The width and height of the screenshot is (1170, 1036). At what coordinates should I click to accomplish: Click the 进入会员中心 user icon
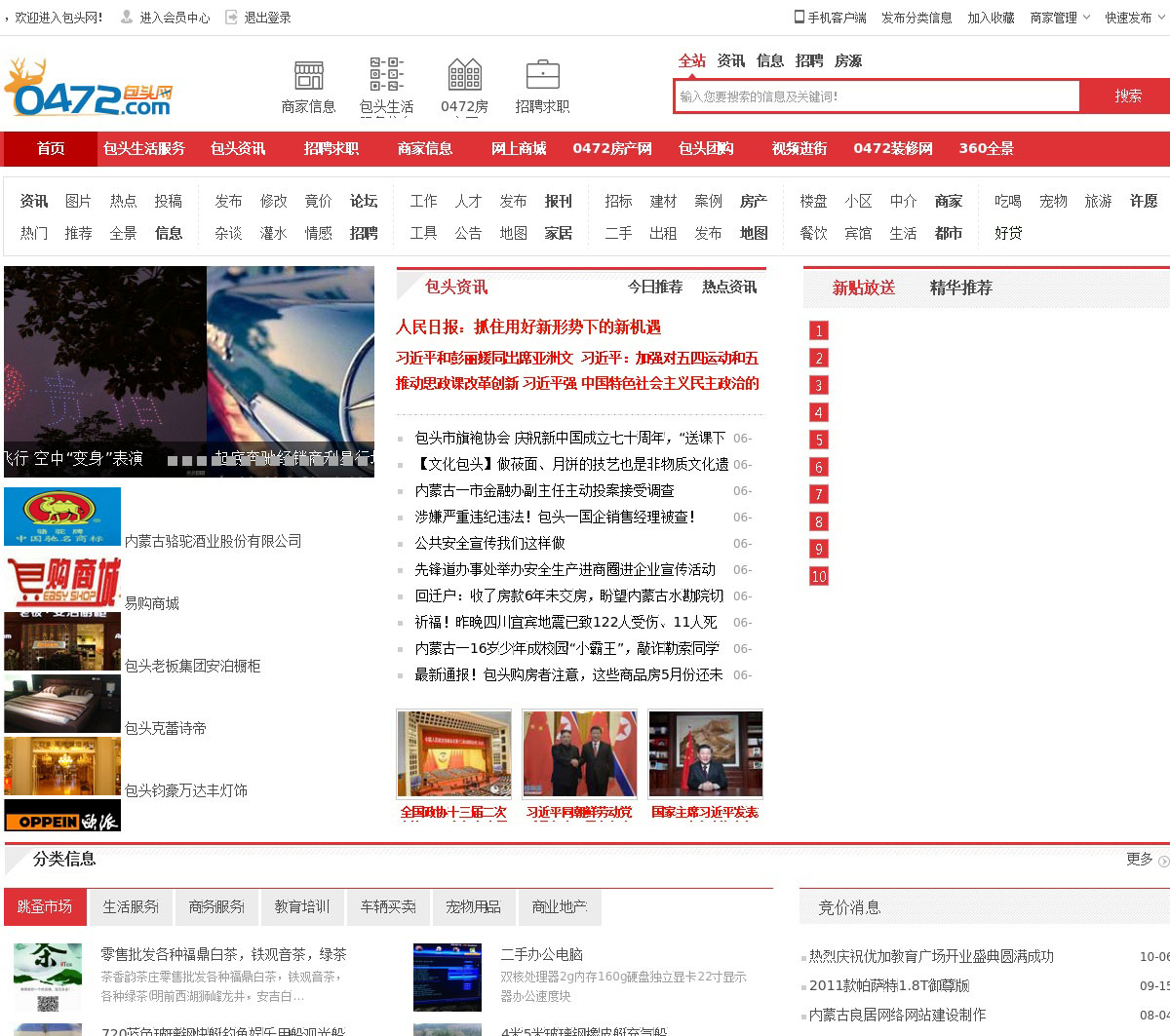pyautogui.click(x=127, y=18)
